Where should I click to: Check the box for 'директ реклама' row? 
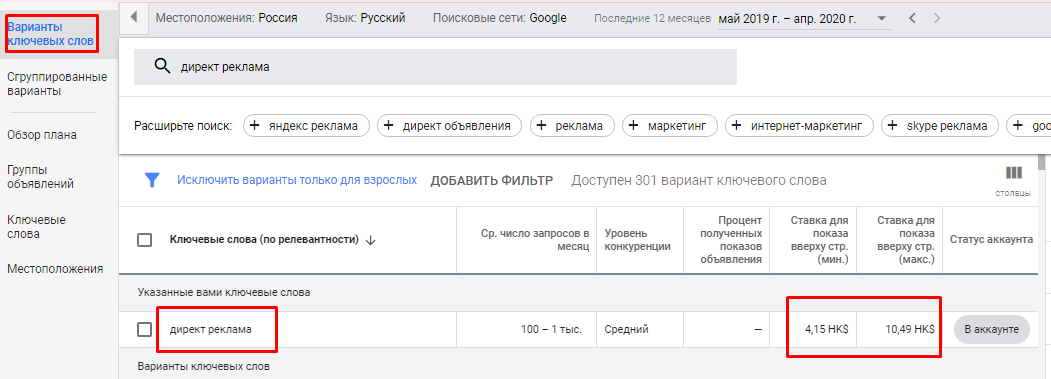[144, 329]
